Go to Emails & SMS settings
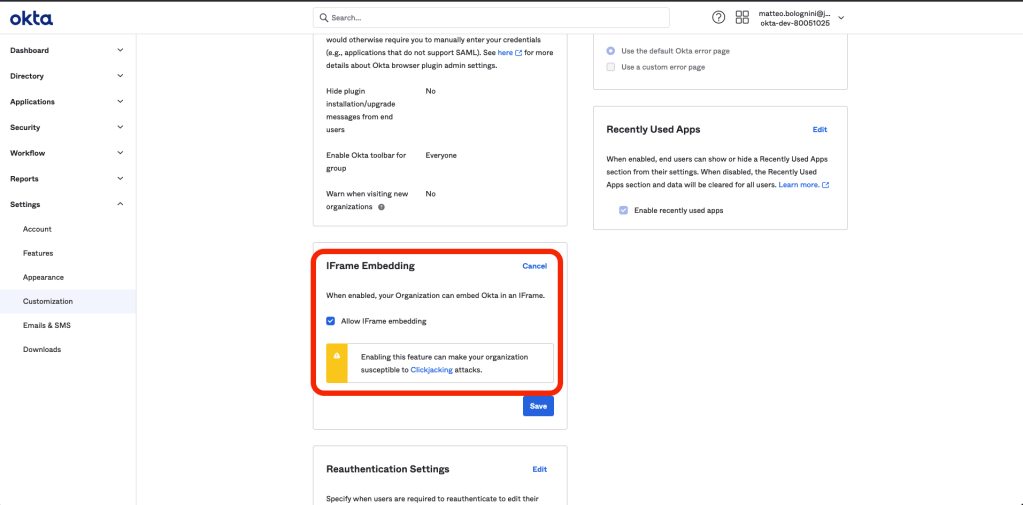 [x=47, y=325]
